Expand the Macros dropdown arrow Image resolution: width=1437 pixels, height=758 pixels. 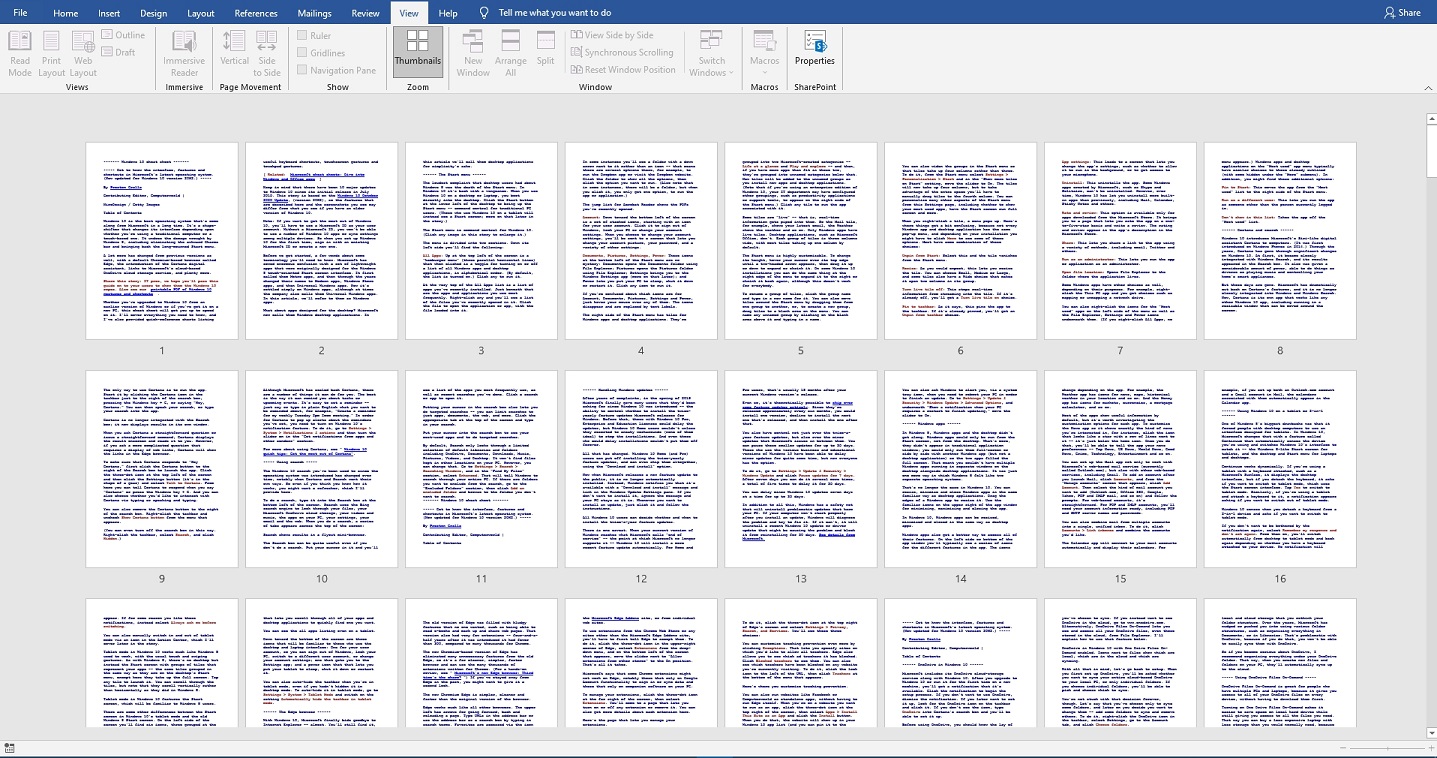[764, 73]
